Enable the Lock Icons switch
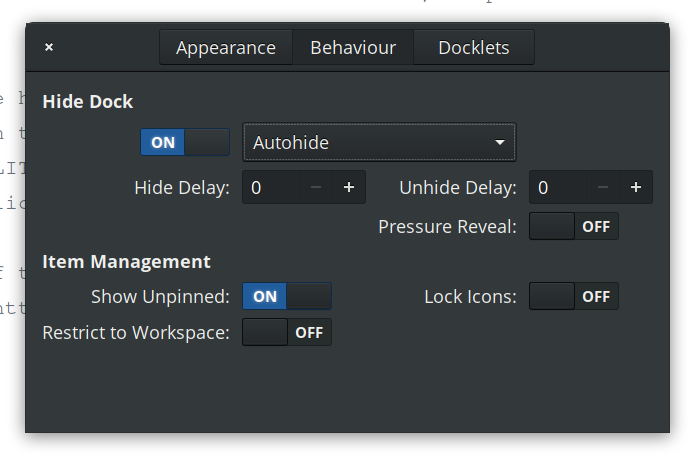Screen dimensions: 695x461 pos(574,296)
